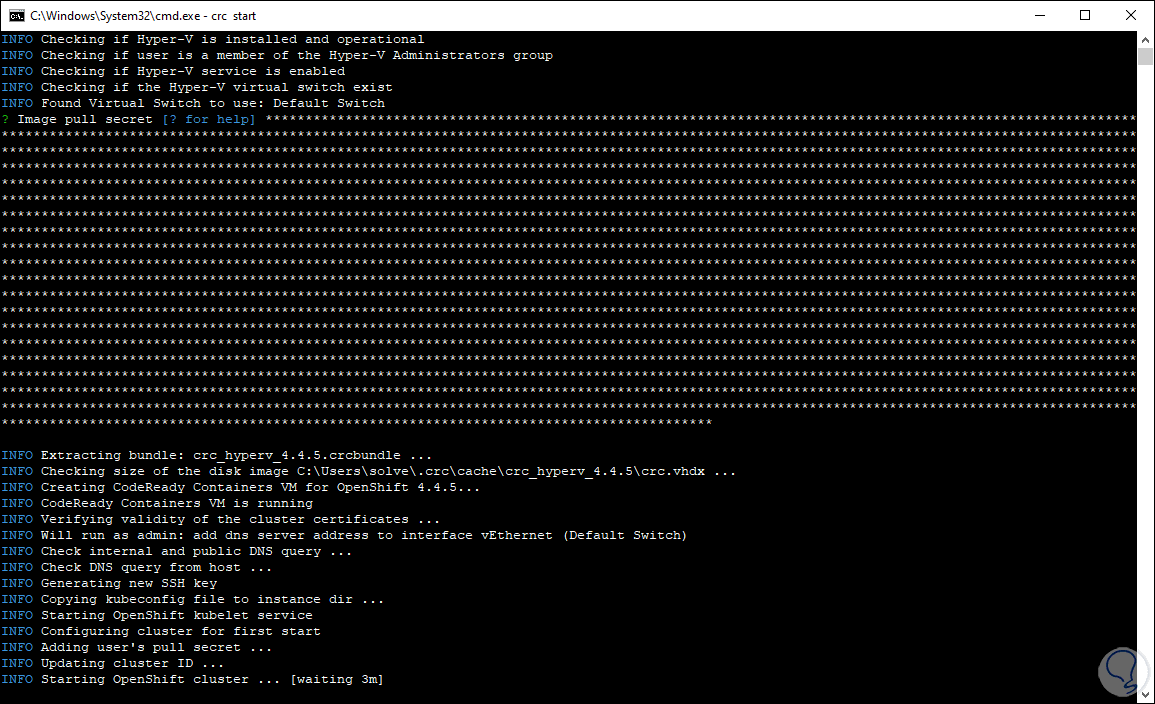Click line 'Adding user's pull secret'

point(137,647)
